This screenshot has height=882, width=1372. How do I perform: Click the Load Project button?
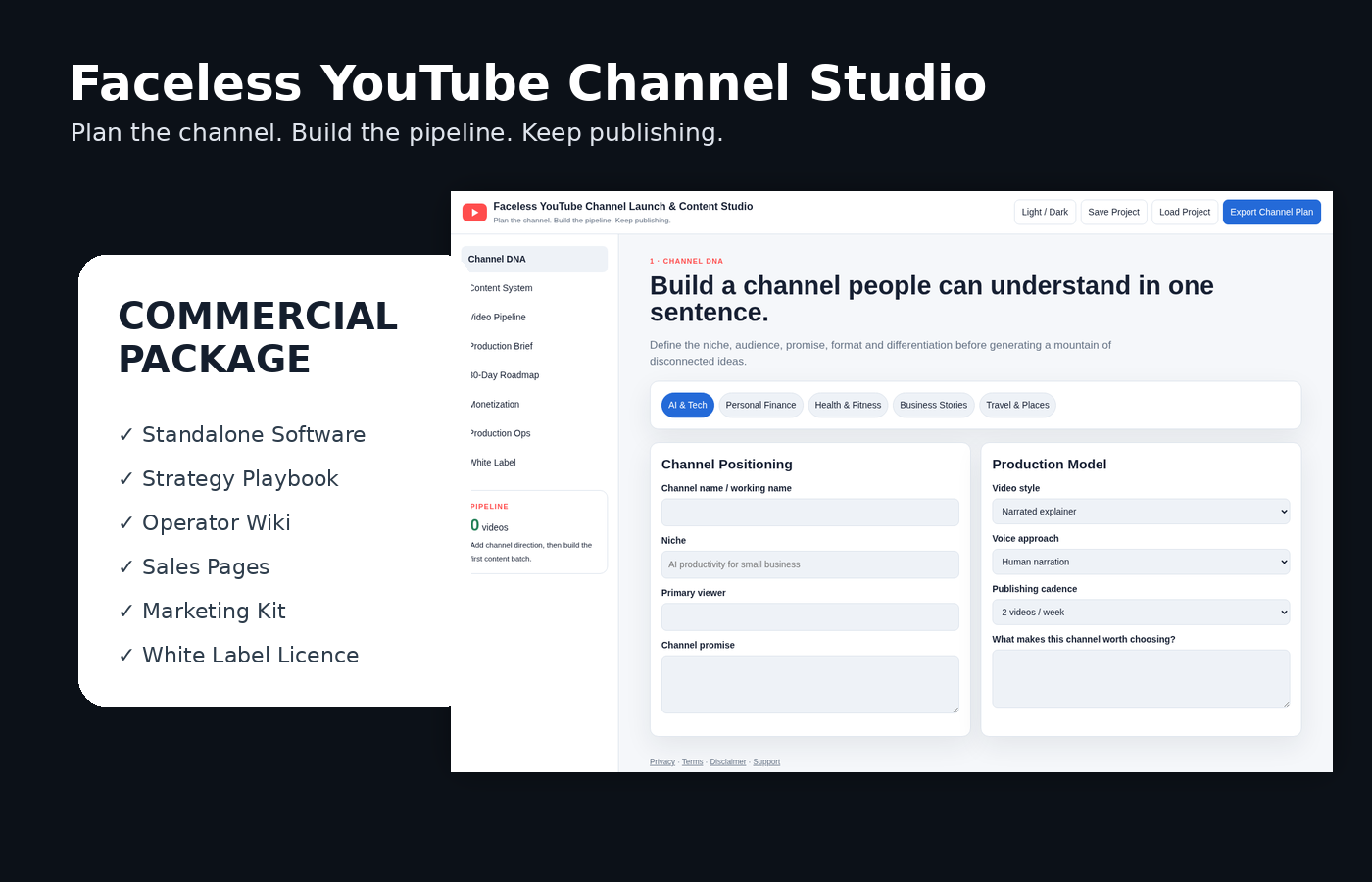point(1185,212)
